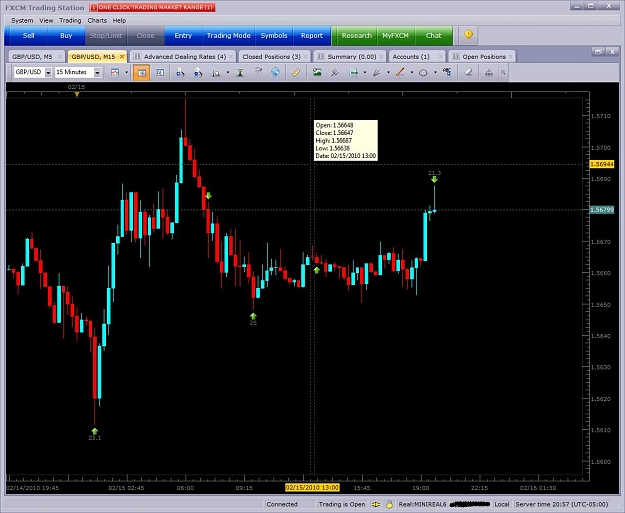Switch to Advanced Dealing Rates (4) tab
Viewport: 625px width, 513px height.
[x=183, y=57]
